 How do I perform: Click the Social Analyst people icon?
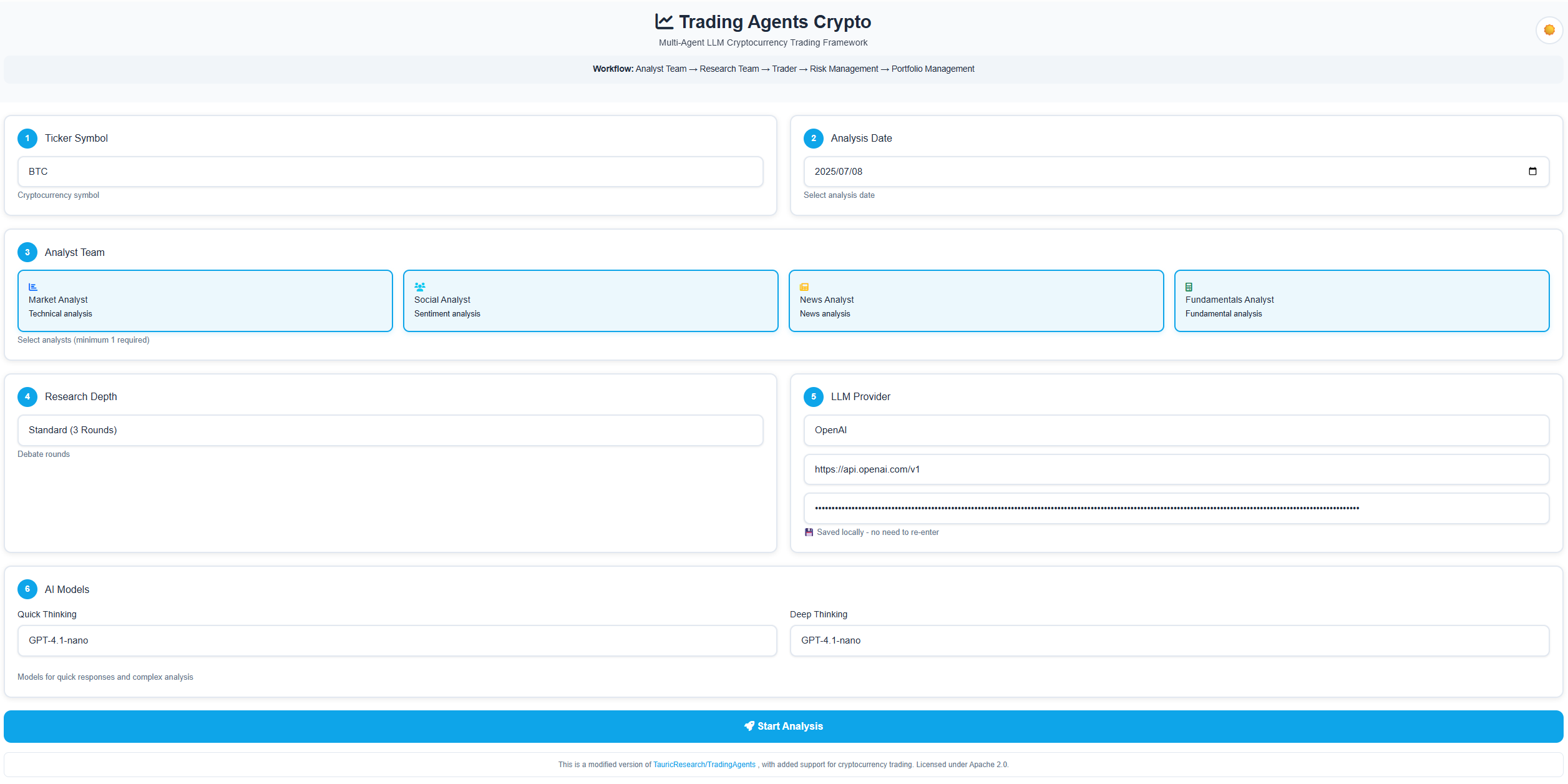coord(420,287)
